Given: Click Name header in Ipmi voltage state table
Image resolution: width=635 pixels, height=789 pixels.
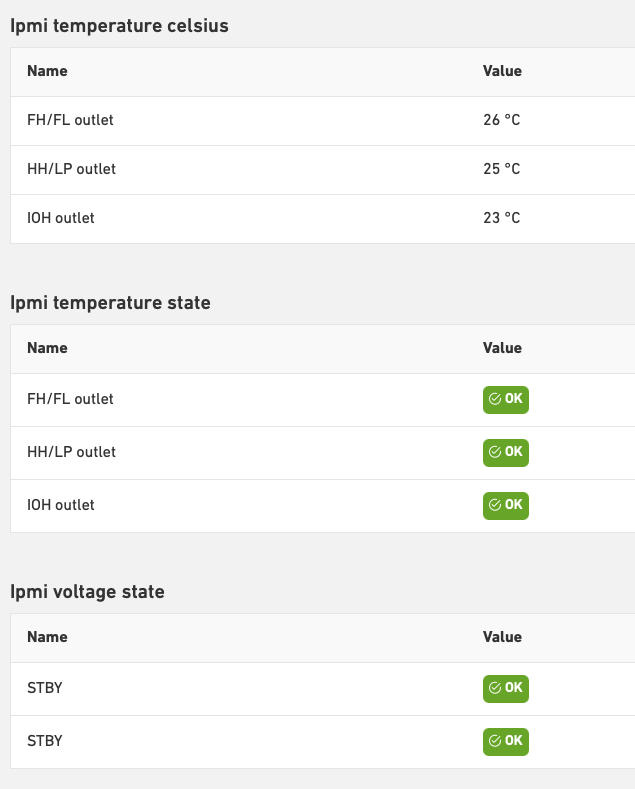Looking at the screenshot, I should [47, 637].
